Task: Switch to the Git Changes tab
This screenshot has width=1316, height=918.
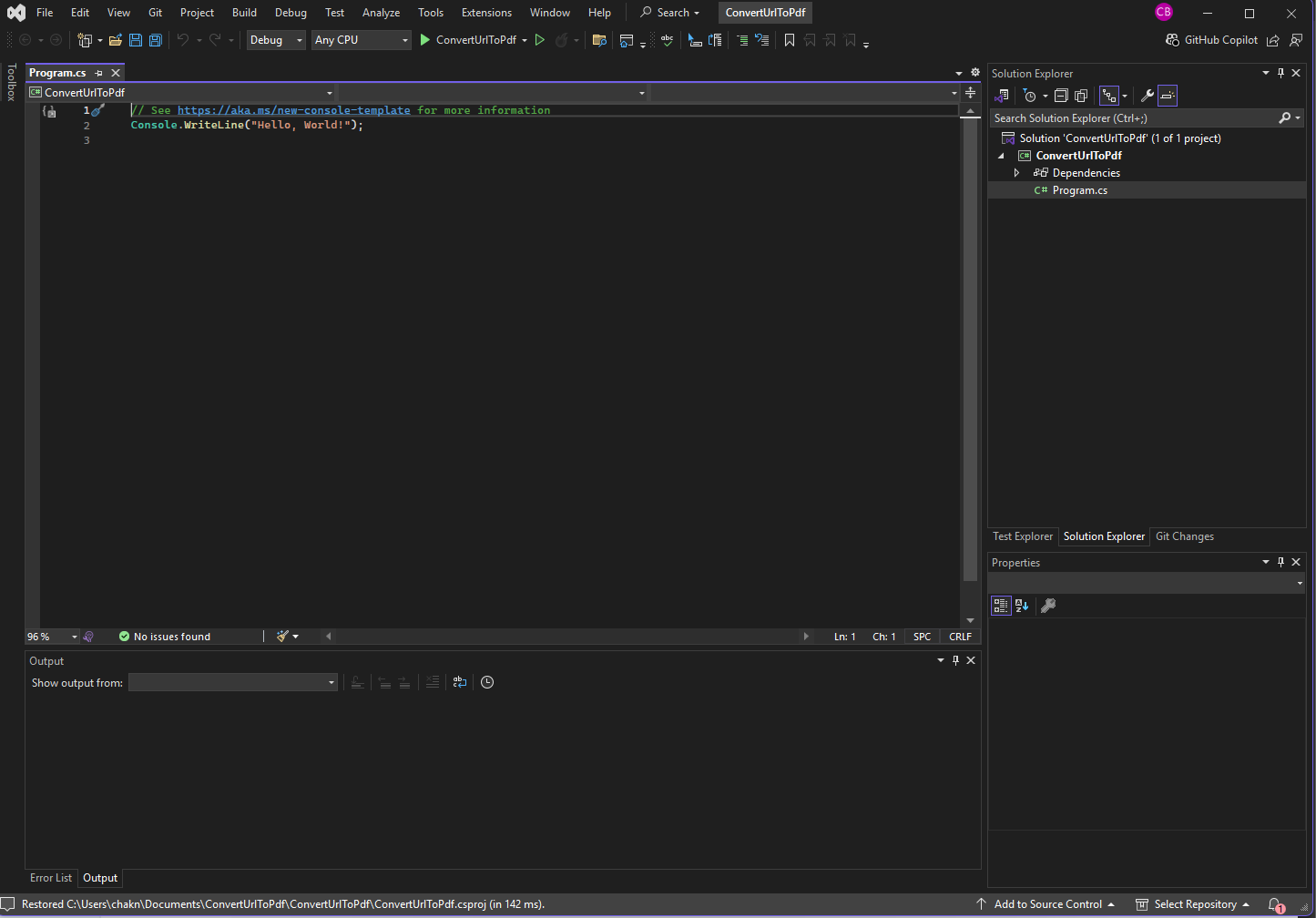Action: pos(1184,536)
